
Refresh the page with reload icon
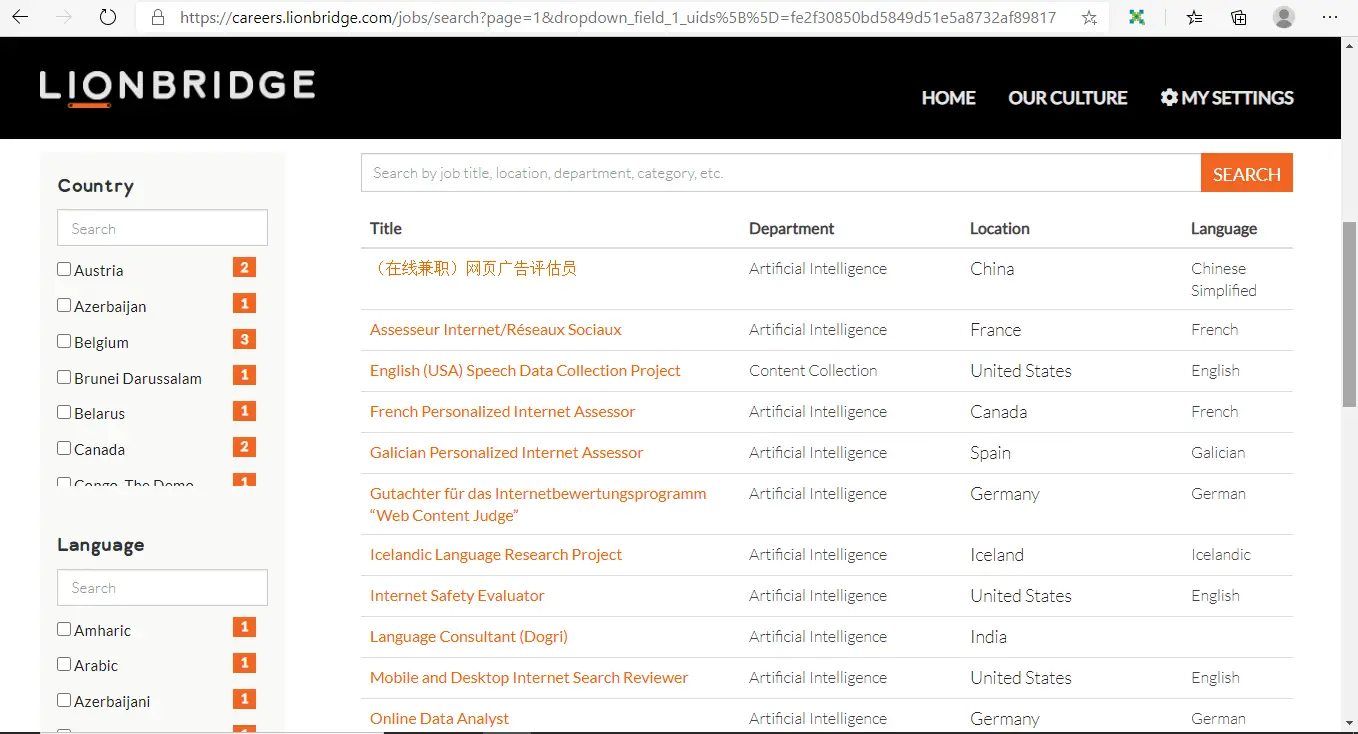[108, 17]
